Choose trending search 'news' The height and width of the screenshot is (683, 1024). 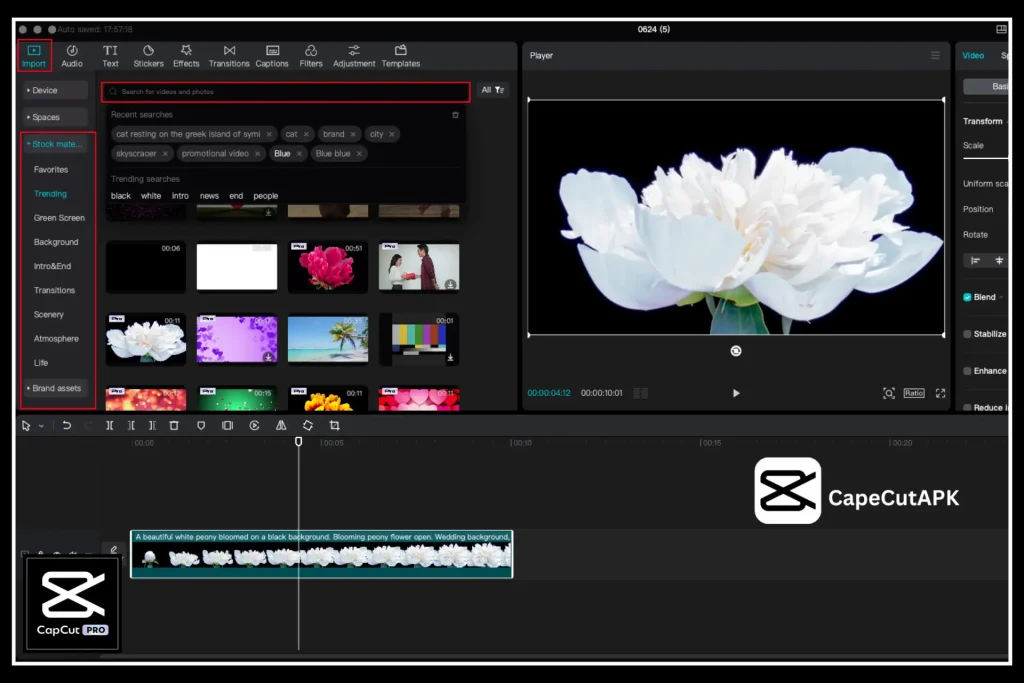coord(209,195)
